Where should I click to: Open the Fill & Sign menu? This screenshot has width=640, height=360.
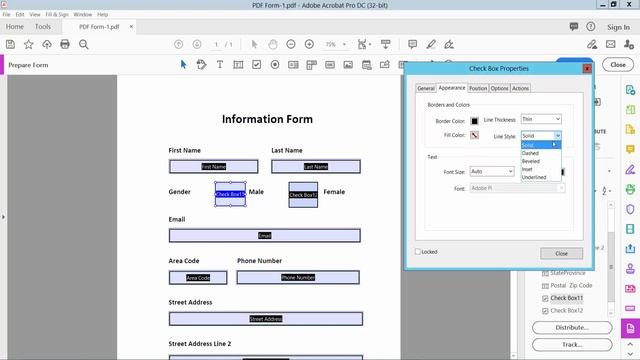[x=57, y=14]
